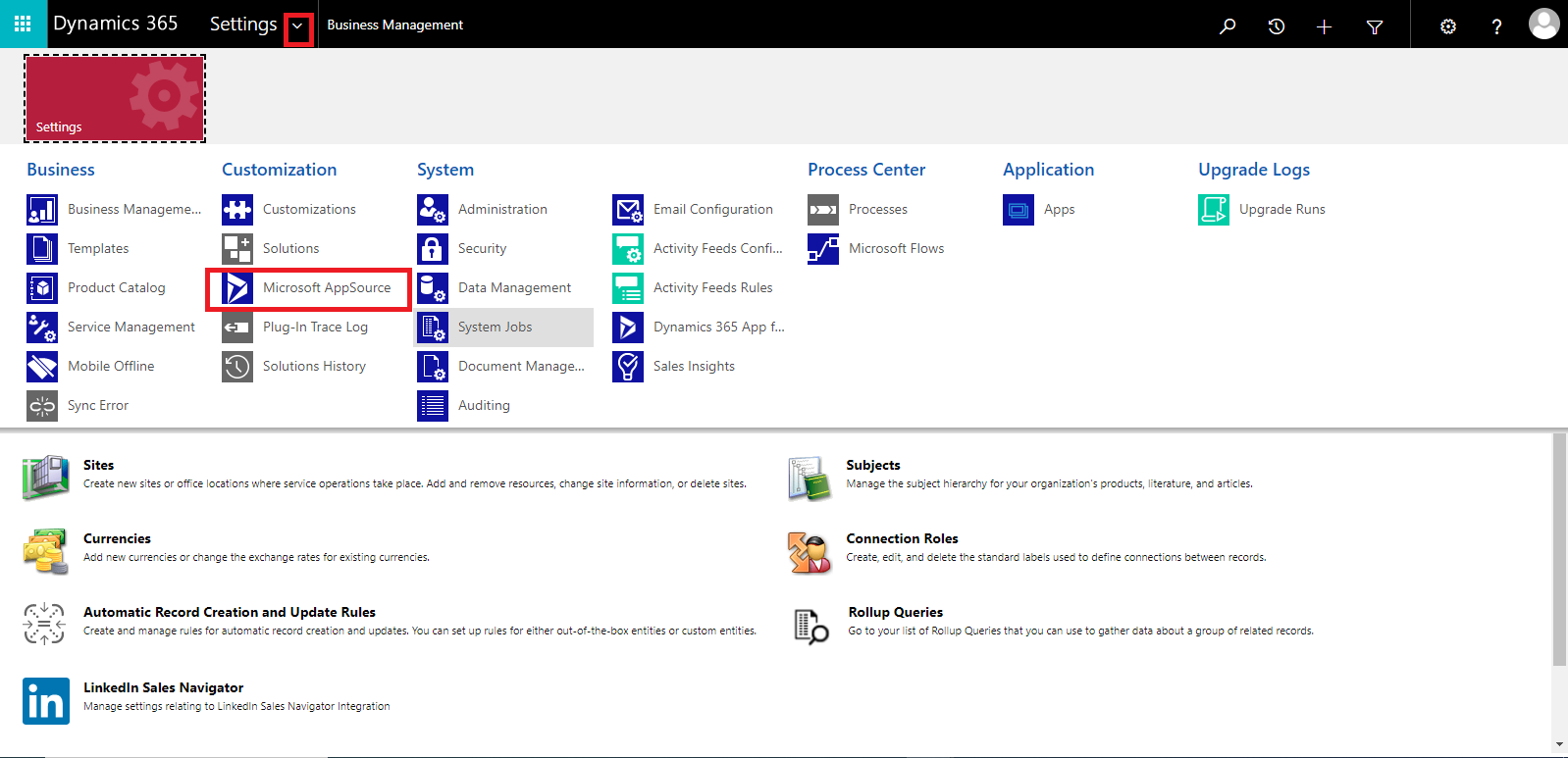Click the Document Management icon
The image size is (1568, 758).
(x=433, y=367)
